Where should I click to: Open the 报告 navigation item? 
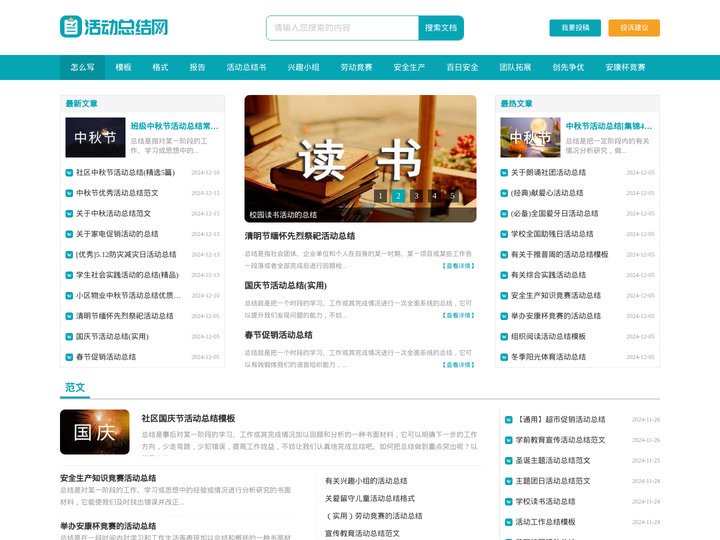(197, 68)
